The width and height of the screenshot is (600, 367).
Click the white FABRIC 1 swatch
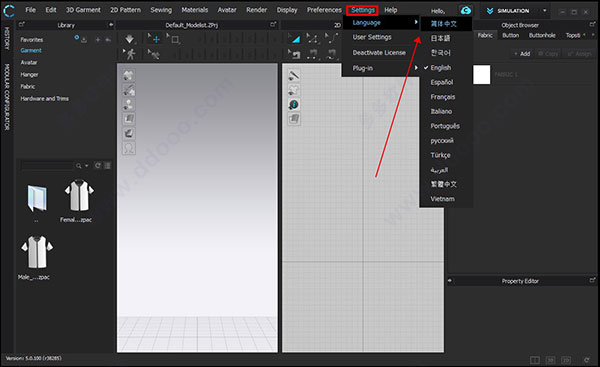481,74
